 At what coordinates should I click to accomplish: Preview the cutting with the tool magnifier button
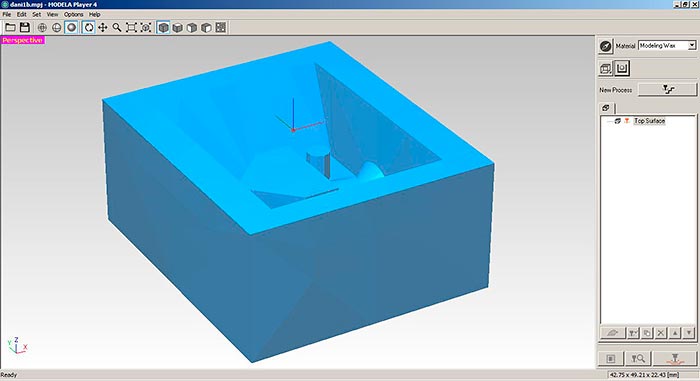638,358
